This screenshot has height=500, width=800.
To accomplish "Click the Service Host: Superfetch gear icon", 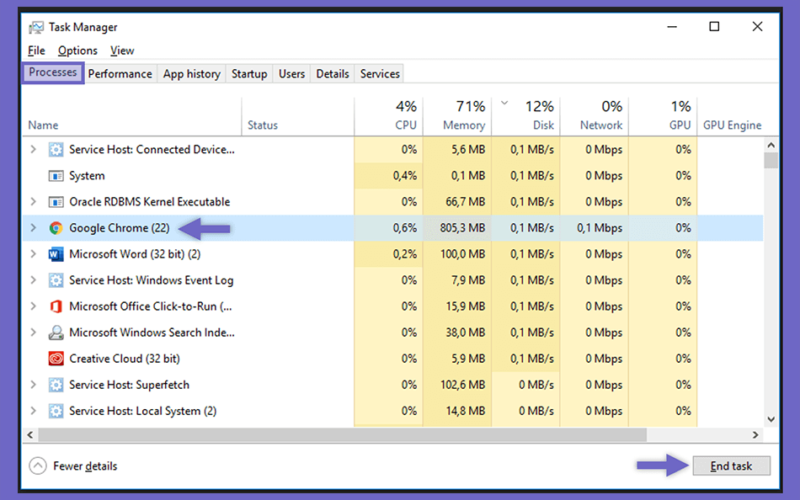I will (x=56, y=385).
